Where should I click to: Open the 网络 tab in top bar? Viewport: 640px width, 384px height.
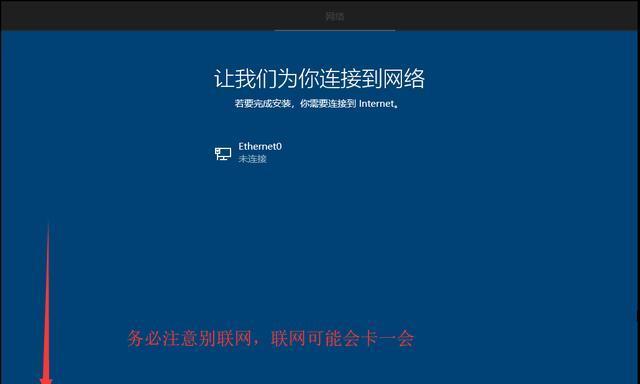point(334,16)
